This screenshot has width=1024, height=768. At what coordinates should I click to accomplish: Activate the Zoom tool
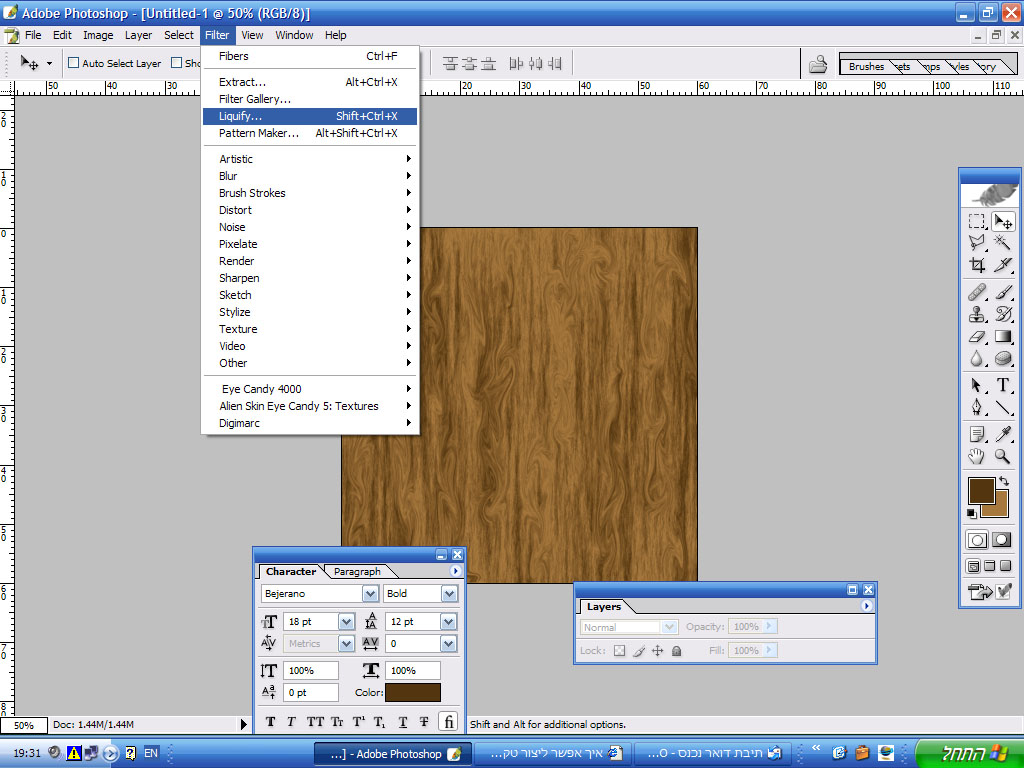(x=1003, y=457)
